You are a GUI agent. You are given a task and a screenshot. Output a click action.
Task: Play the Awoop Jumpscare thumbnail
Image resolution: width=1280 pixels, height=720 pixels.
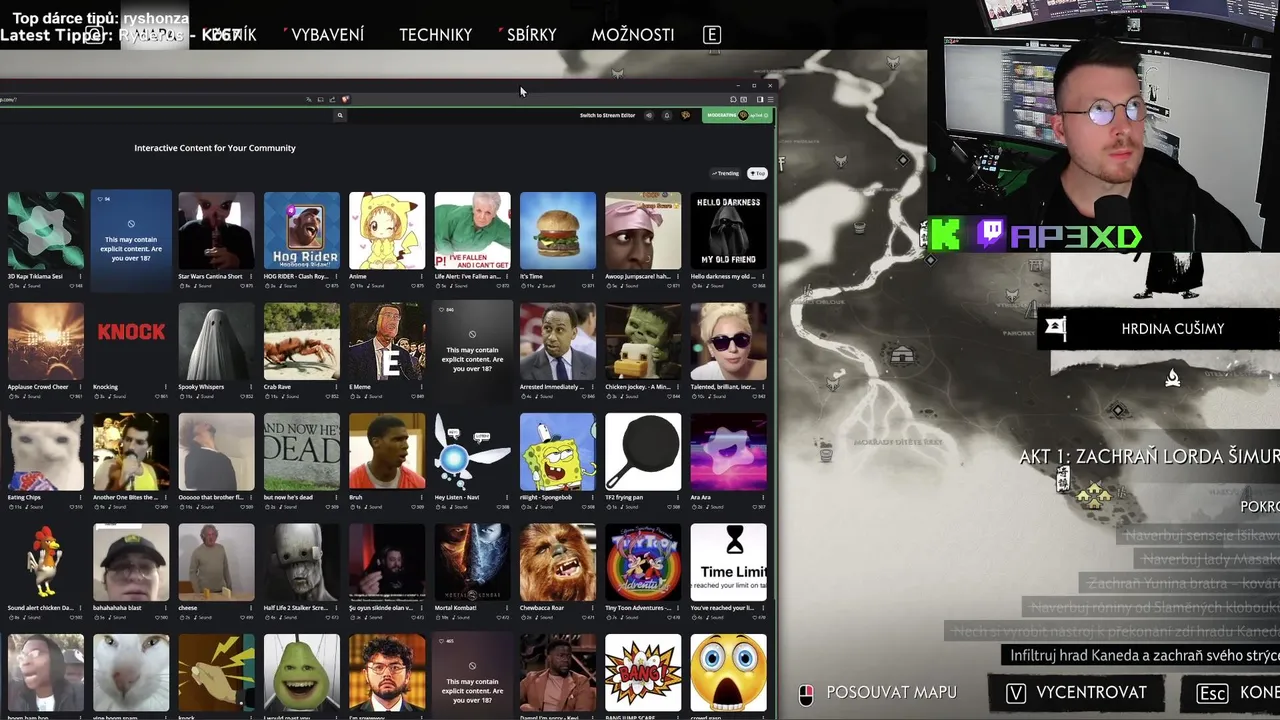coord(643,230)
